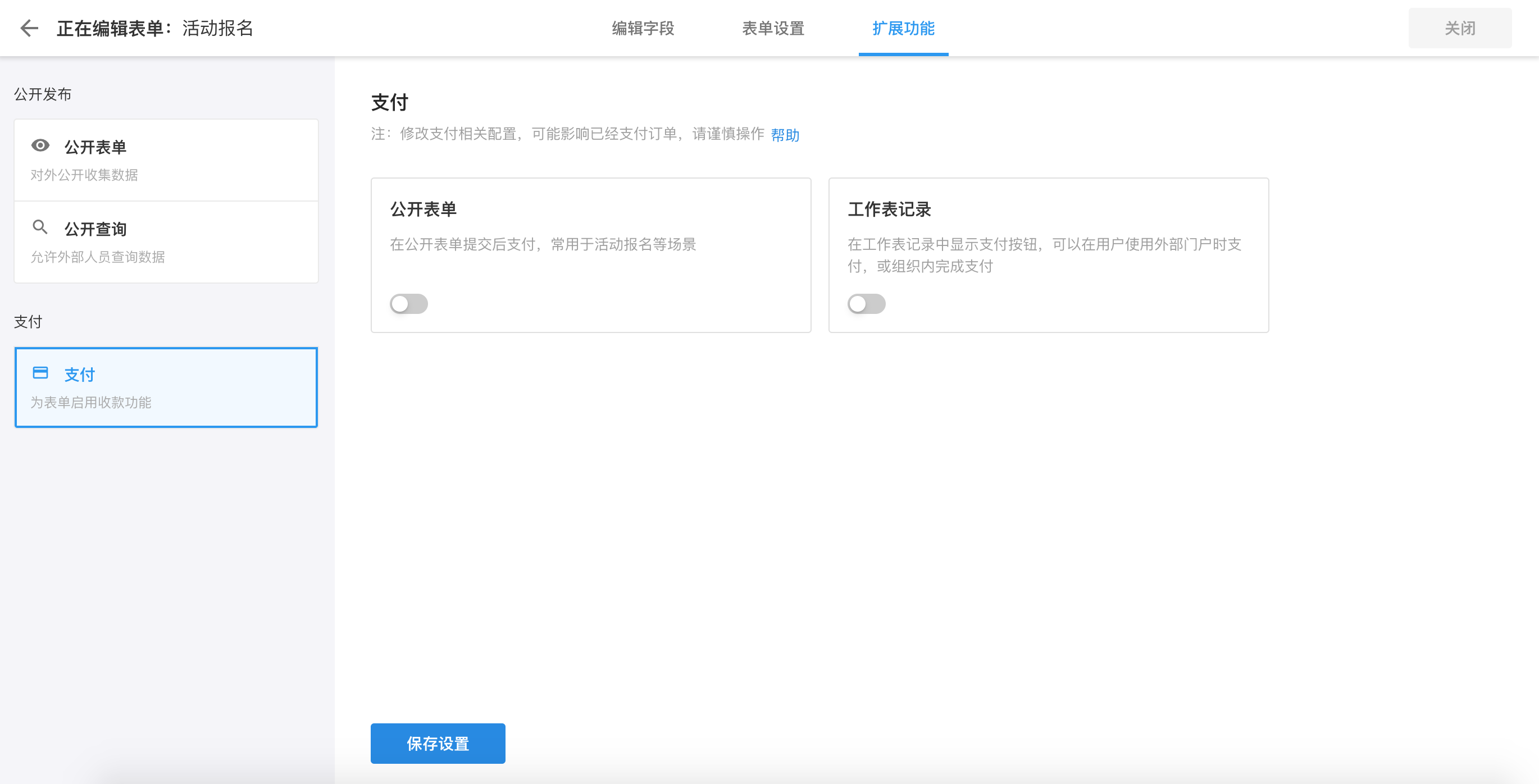Click the magnifier icon beside 公开查询

coord(40,227)
